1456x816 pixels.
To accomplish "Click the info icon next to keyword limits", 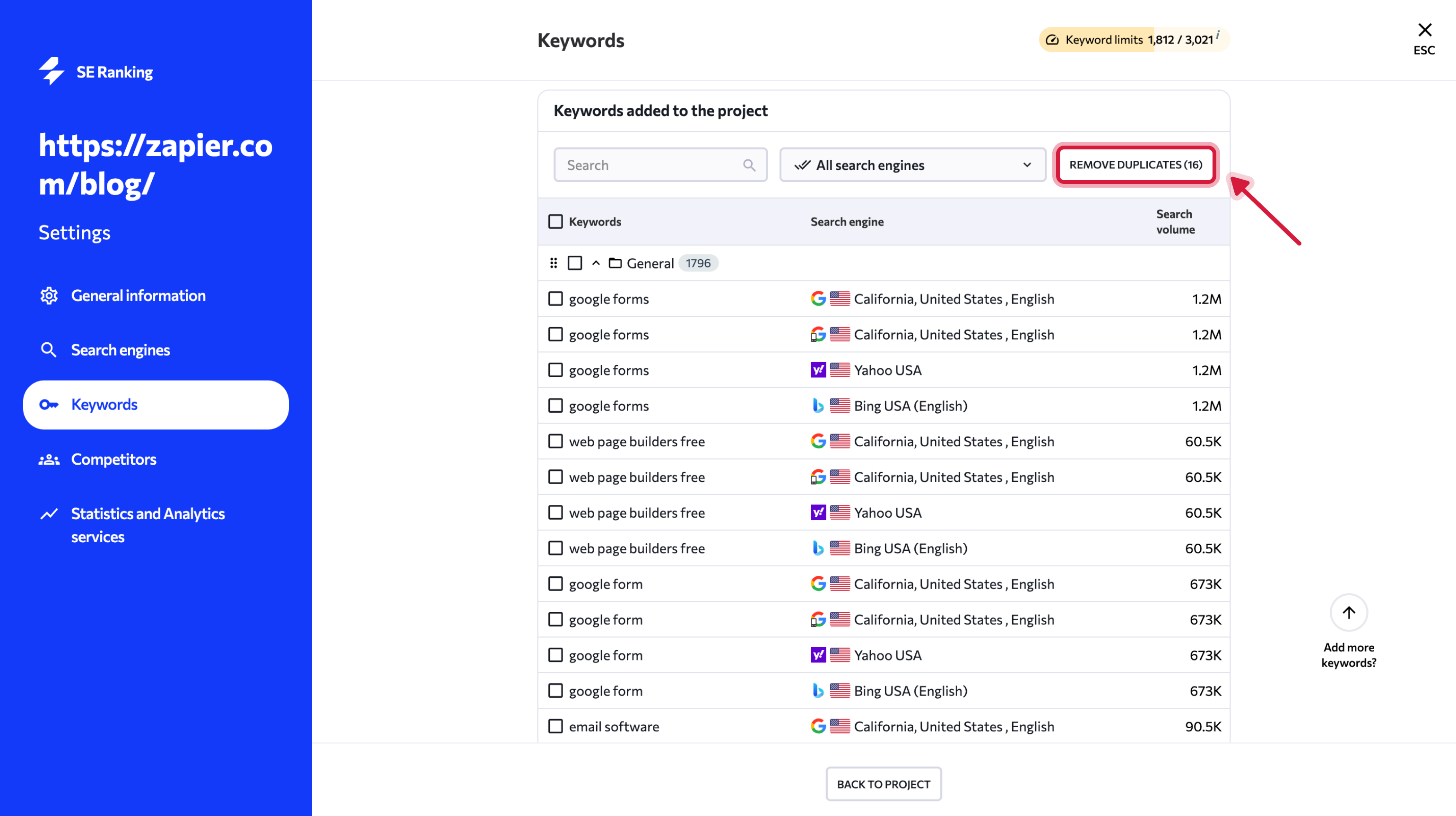I will (x=1217, y=35).
